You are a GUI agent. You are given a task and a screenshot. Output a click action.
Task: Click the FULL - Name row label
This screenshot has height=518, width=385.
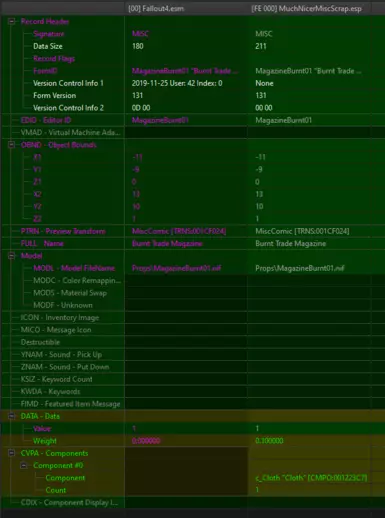pos(42,243)
